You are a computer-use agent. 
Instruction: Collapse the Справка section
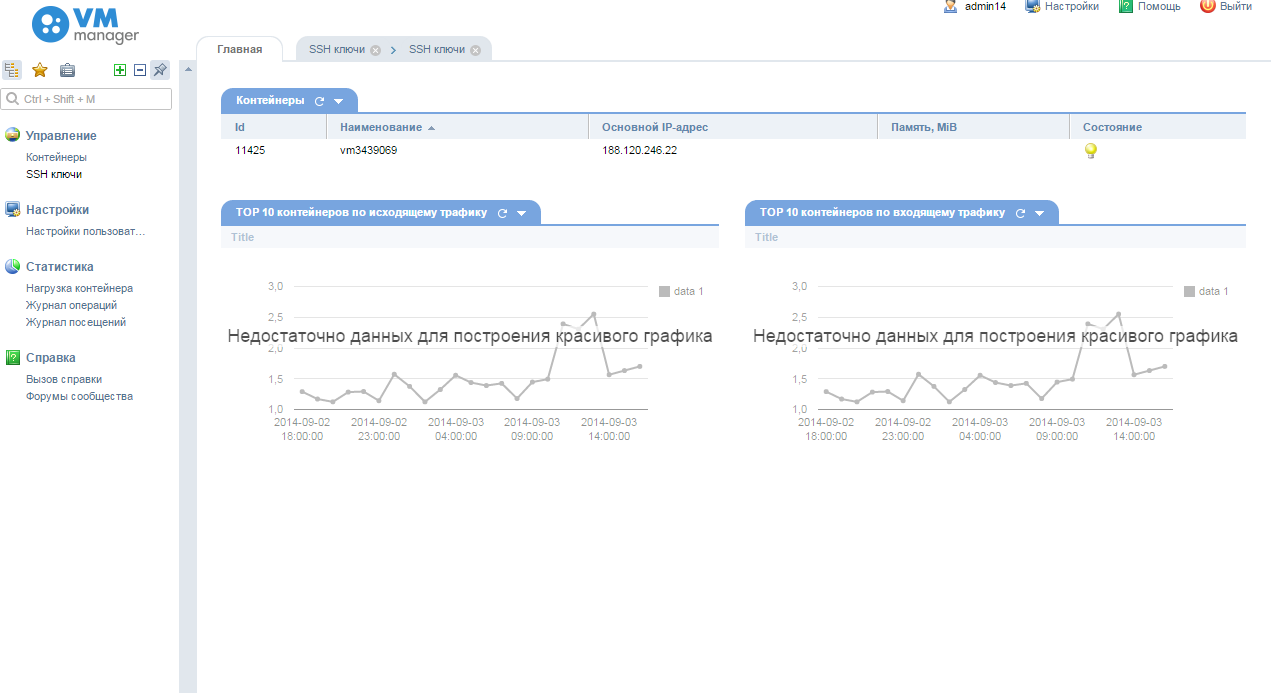pyautogui.click(x=51, y=358)
